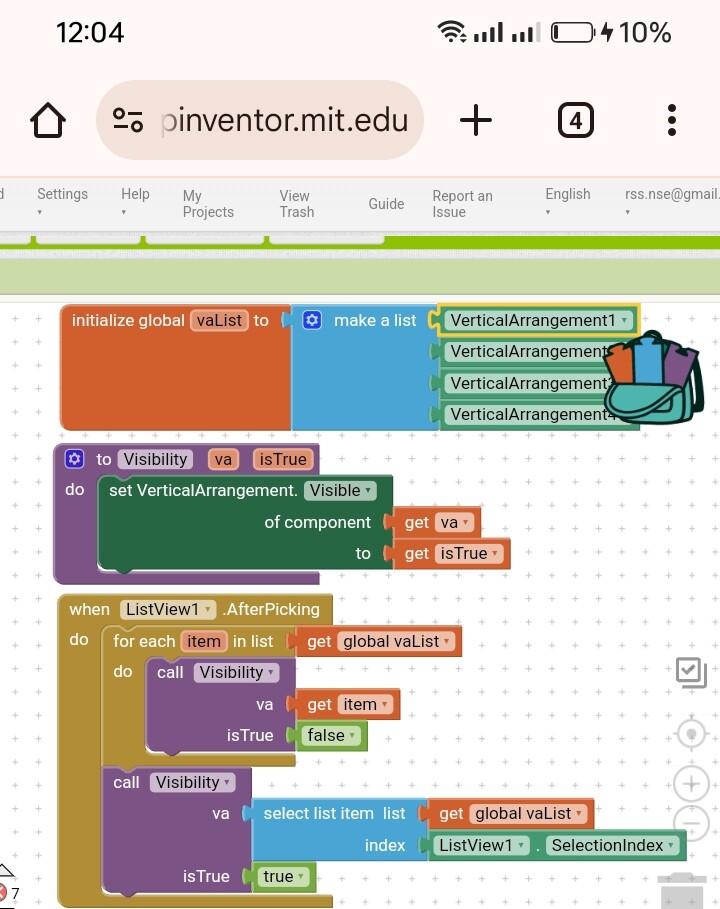
Task: Click the error count indicator showing 7
Action: 9,893
